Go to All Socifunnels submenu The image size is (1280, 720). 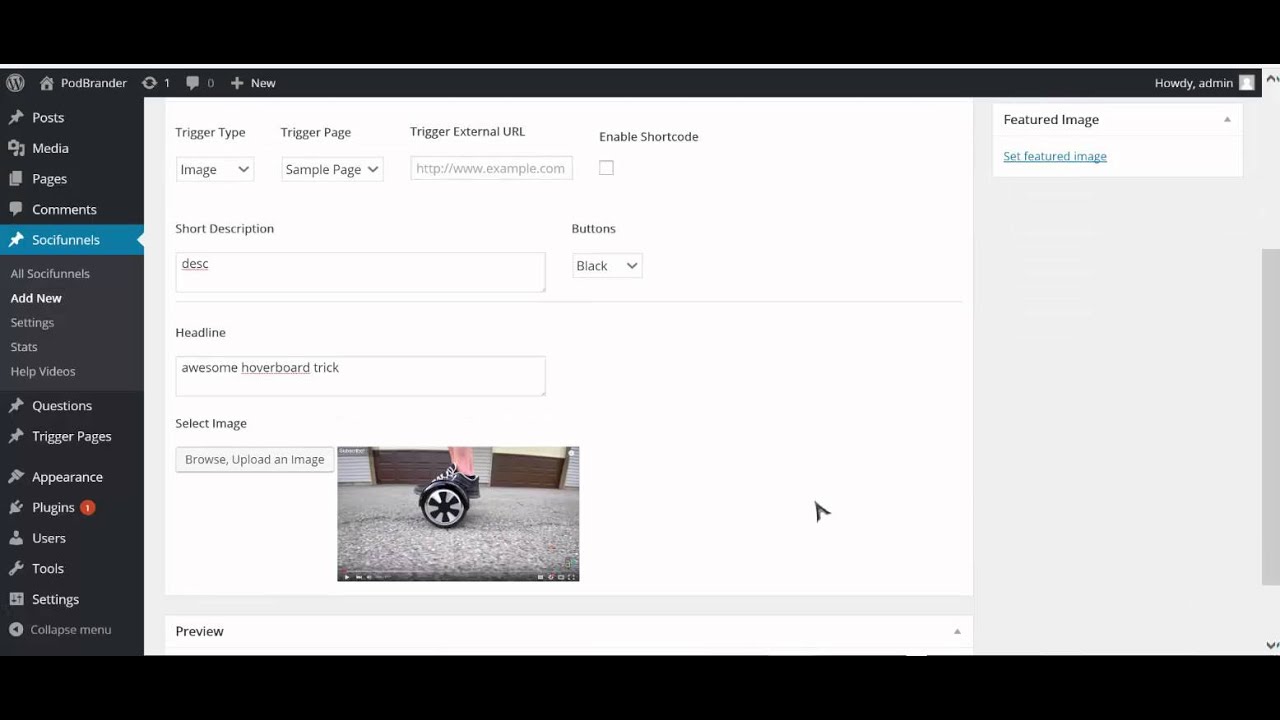[50, 274]
